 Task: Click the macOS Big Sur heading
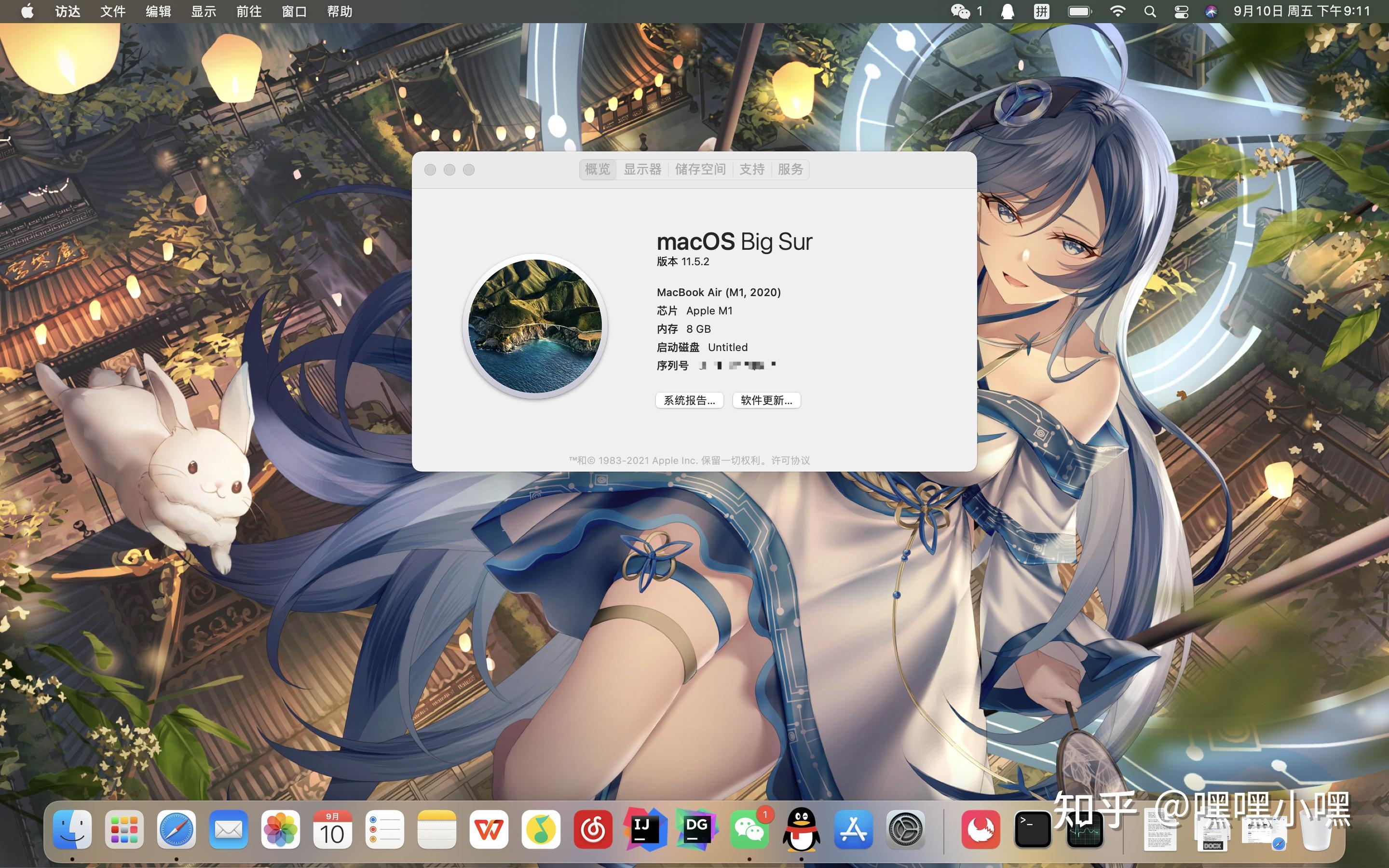coord(735,242)
